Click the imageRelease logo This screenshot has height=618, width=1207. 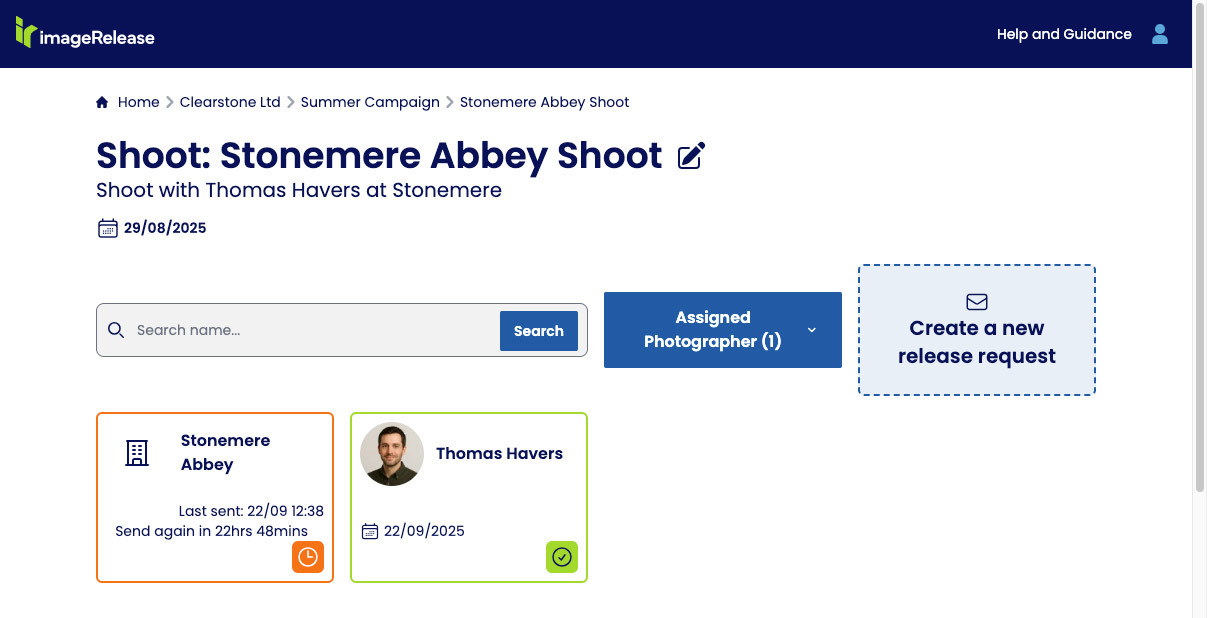84,34
